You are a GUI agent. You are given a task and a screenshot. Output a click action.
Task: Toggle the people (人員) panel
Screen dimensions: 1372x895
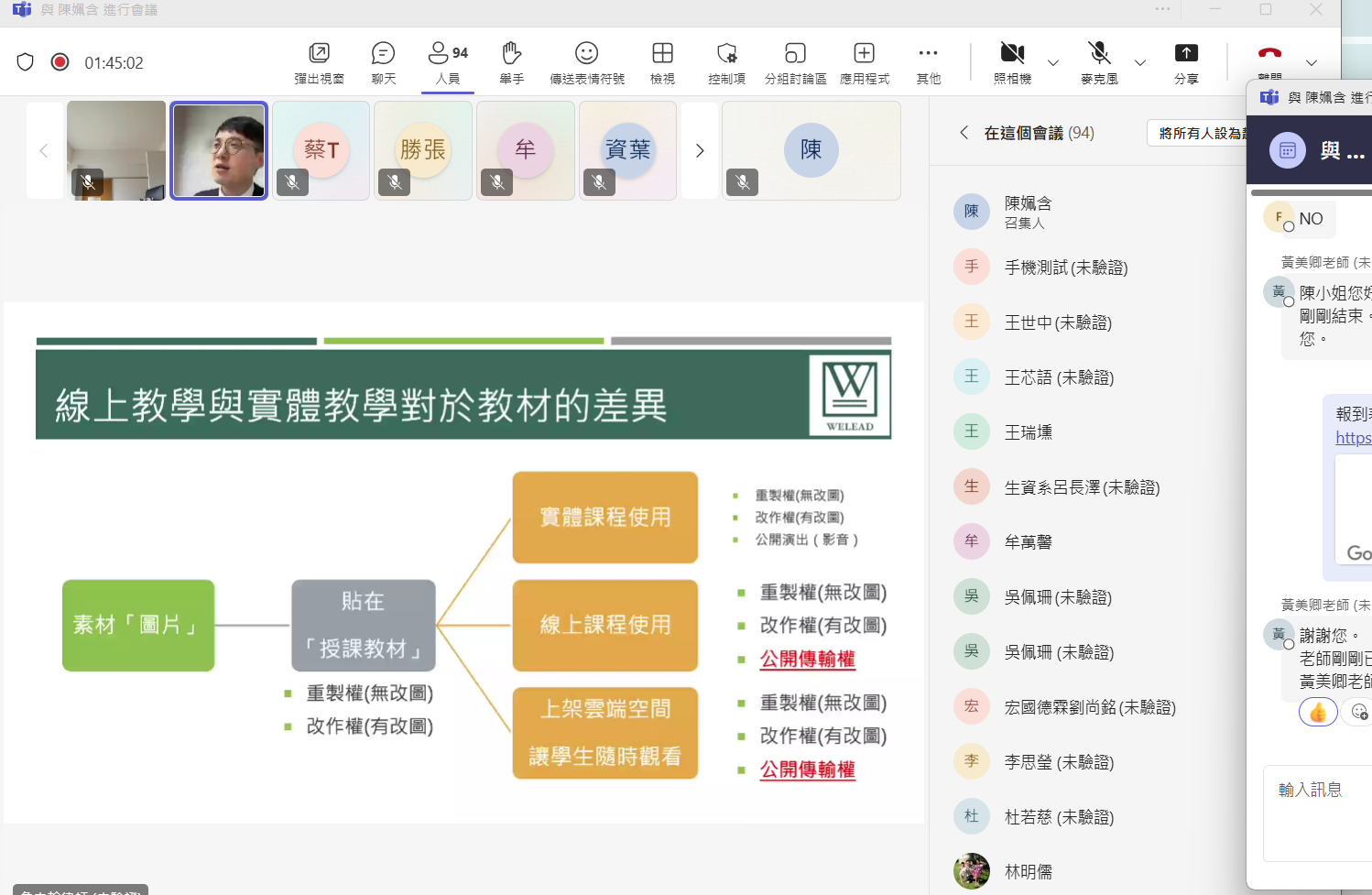coord(448,53)
